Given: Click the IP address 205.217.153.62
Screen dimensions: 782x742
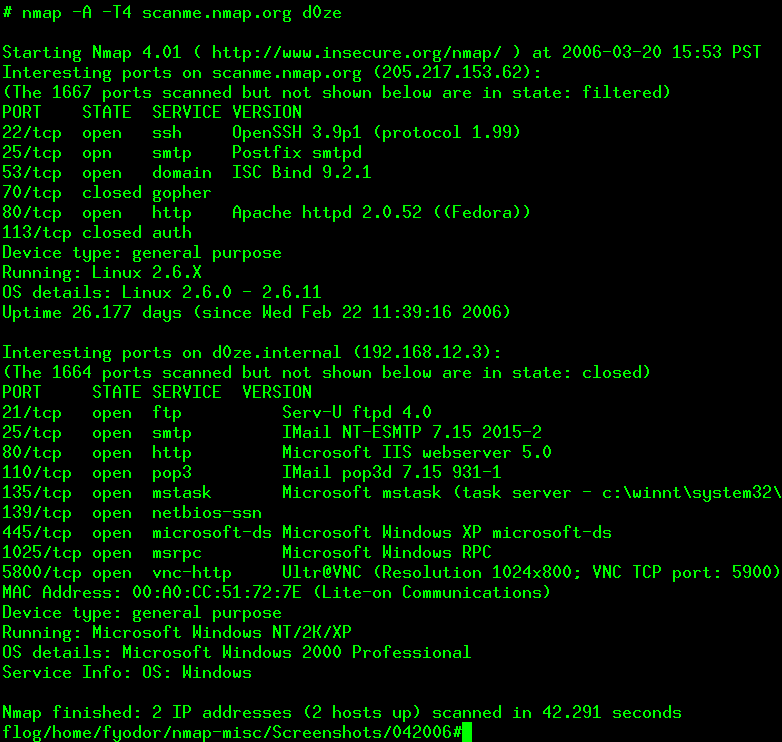Looking at the screenshot, I should pyautogui.click(x=451, y=72).
